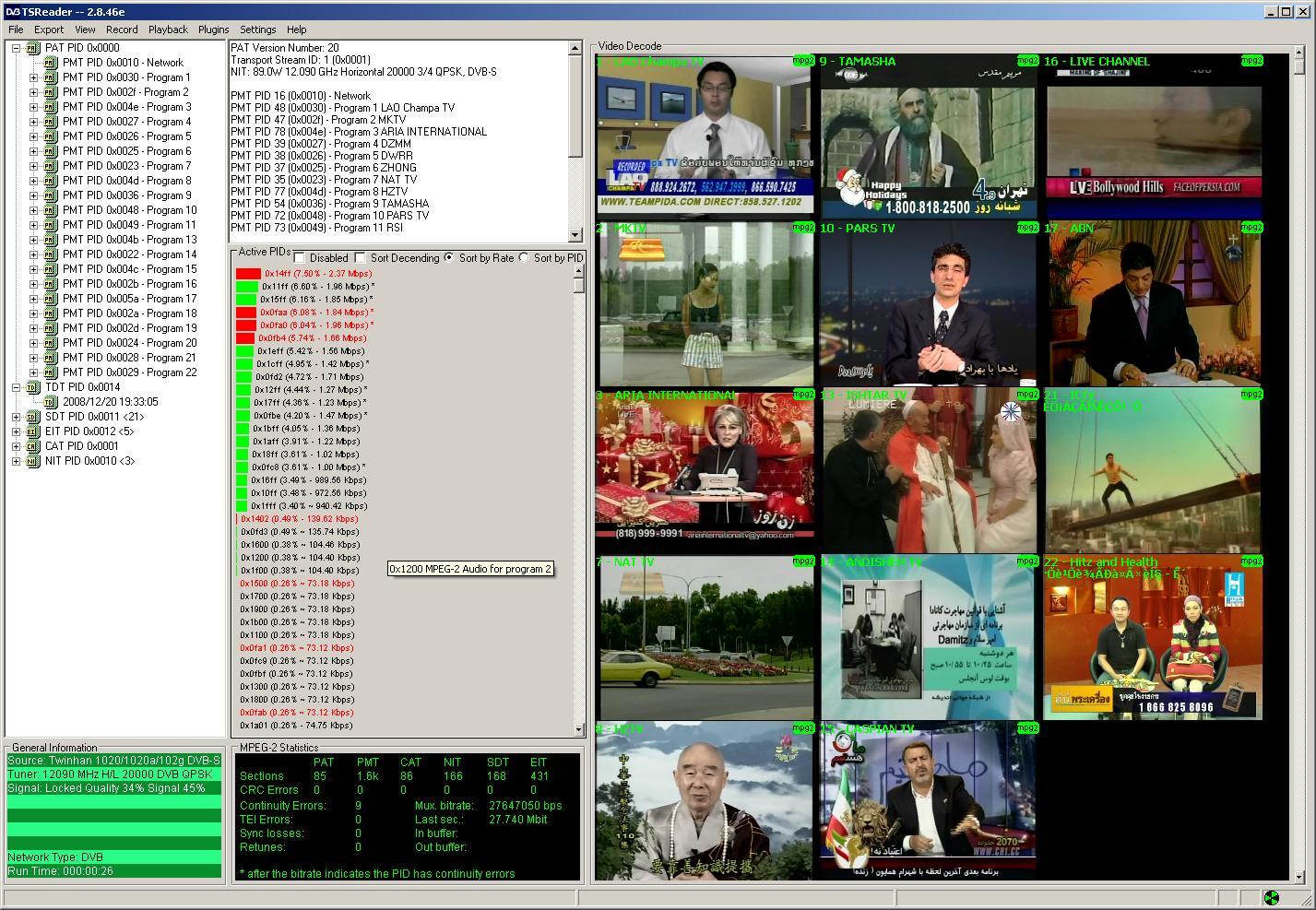Click the mpg2 badge on LIVE CHANNEL video
The image size is (1316, 910).
click(1251, 61)
